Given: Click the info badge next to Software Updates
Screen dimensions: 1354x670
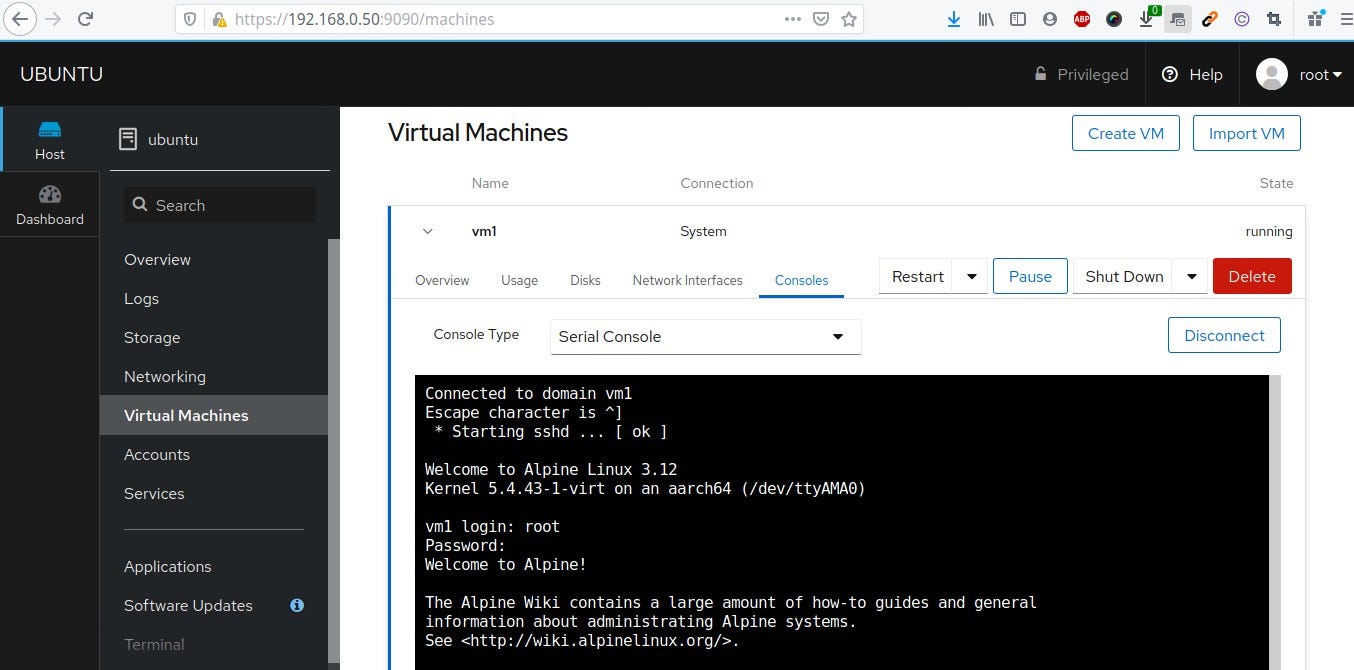Looking at the screenshot, I should (297, 605).
